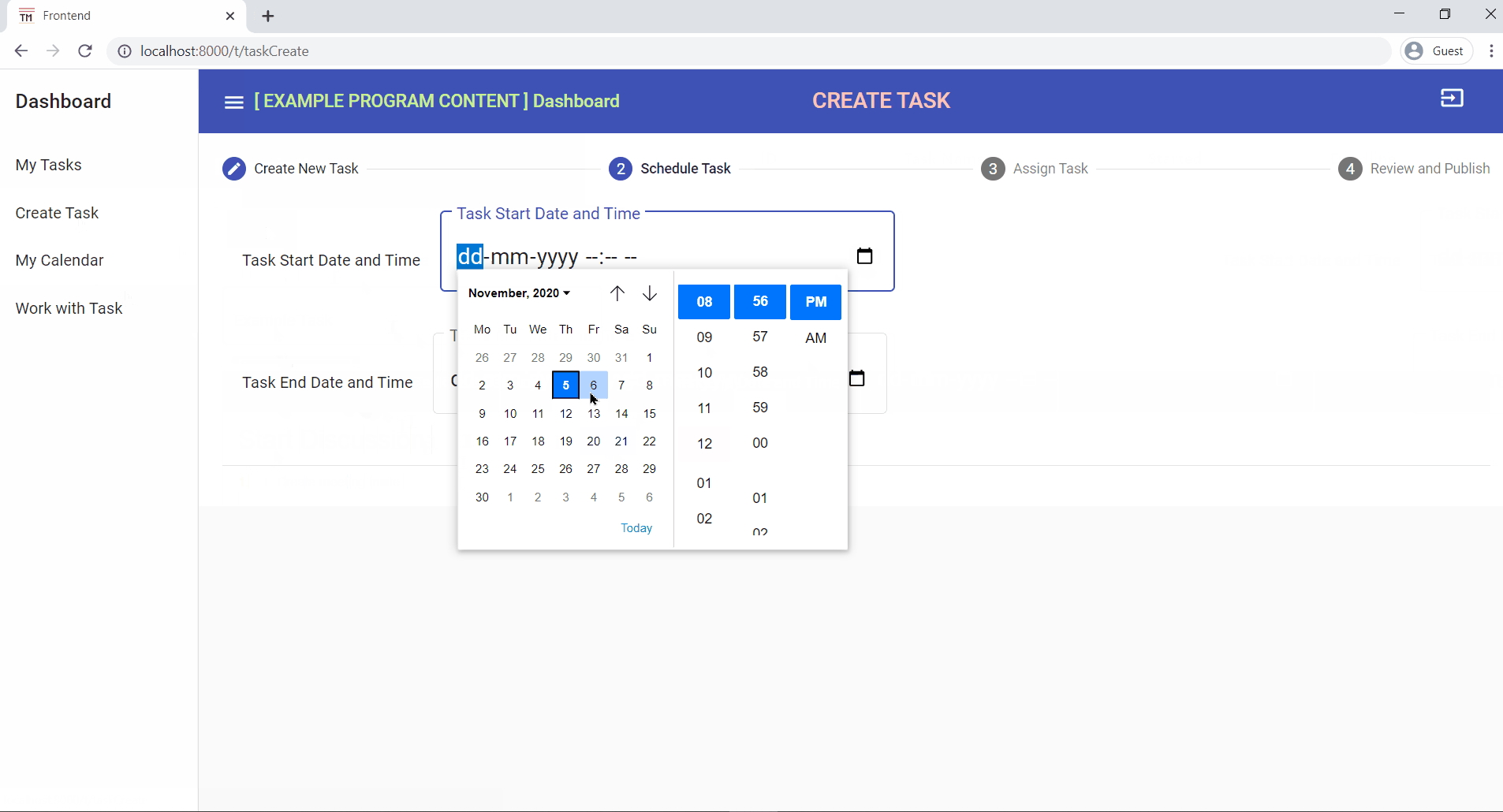Screen dimensions: 1503x812
Task: Select PM in the time picker
Action: [815, 302]
